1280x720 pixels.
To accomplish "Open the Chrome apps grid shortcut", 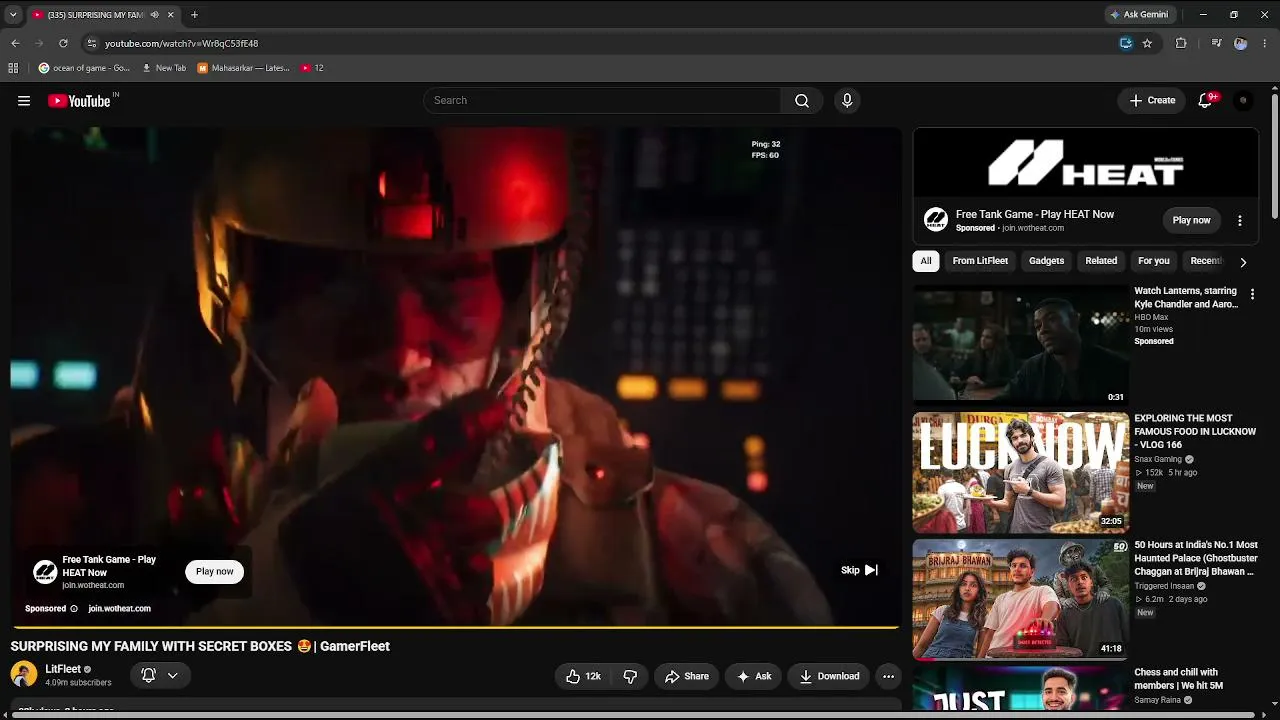I will point(13,68).
